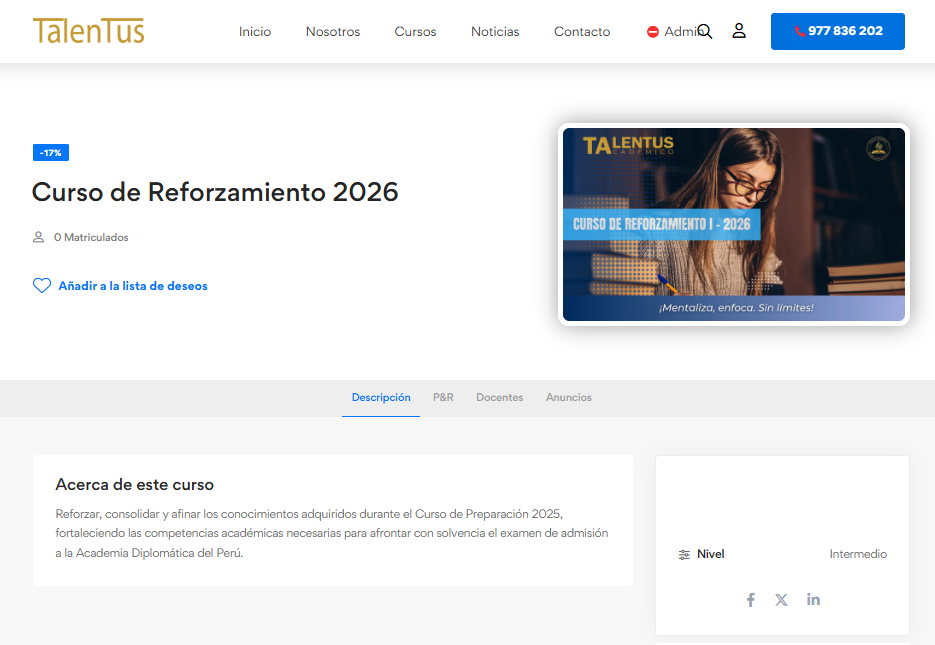Open the Contacto page
Viewport: 935px width, 645px height.
pos(582,32)
